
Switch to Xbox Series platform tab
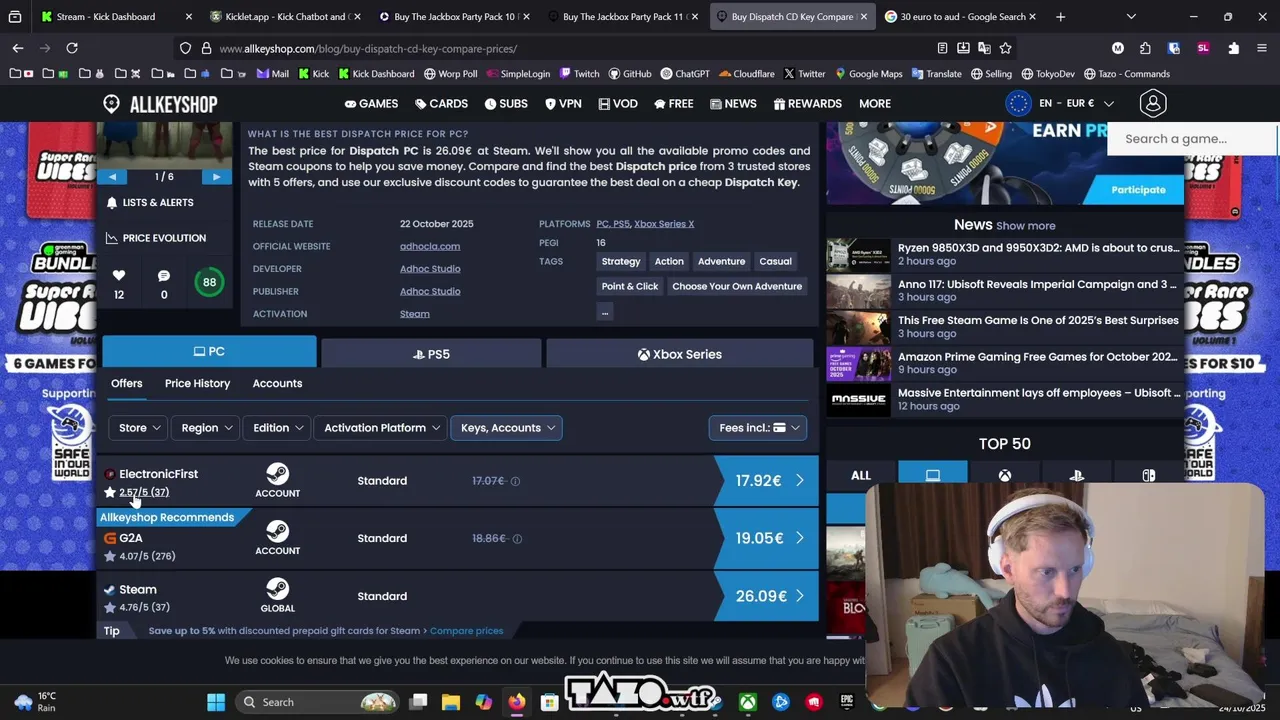680,354
